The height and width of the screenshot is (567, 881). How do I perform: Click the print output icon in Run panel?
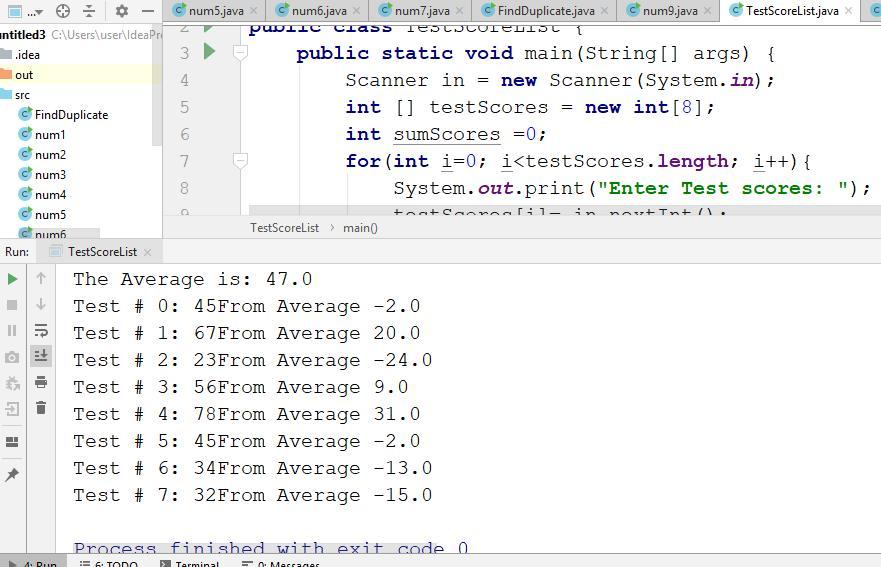(41, 382)
